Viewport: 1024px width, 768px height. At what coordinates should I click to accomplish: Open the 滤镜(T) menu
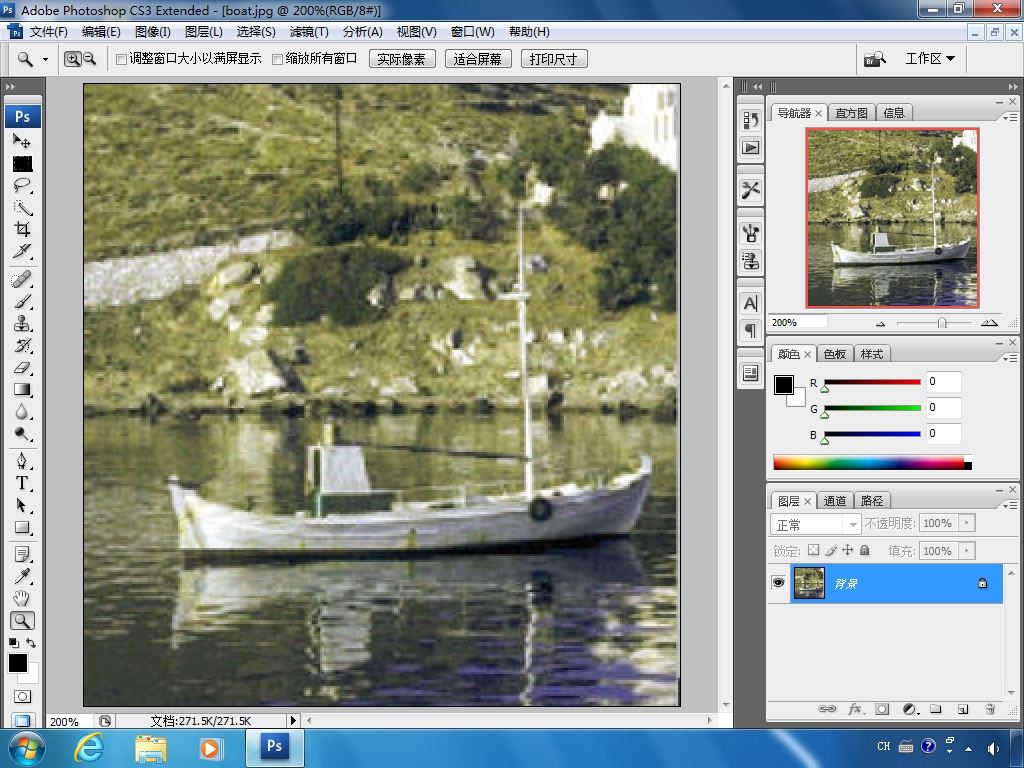[309, 32]
